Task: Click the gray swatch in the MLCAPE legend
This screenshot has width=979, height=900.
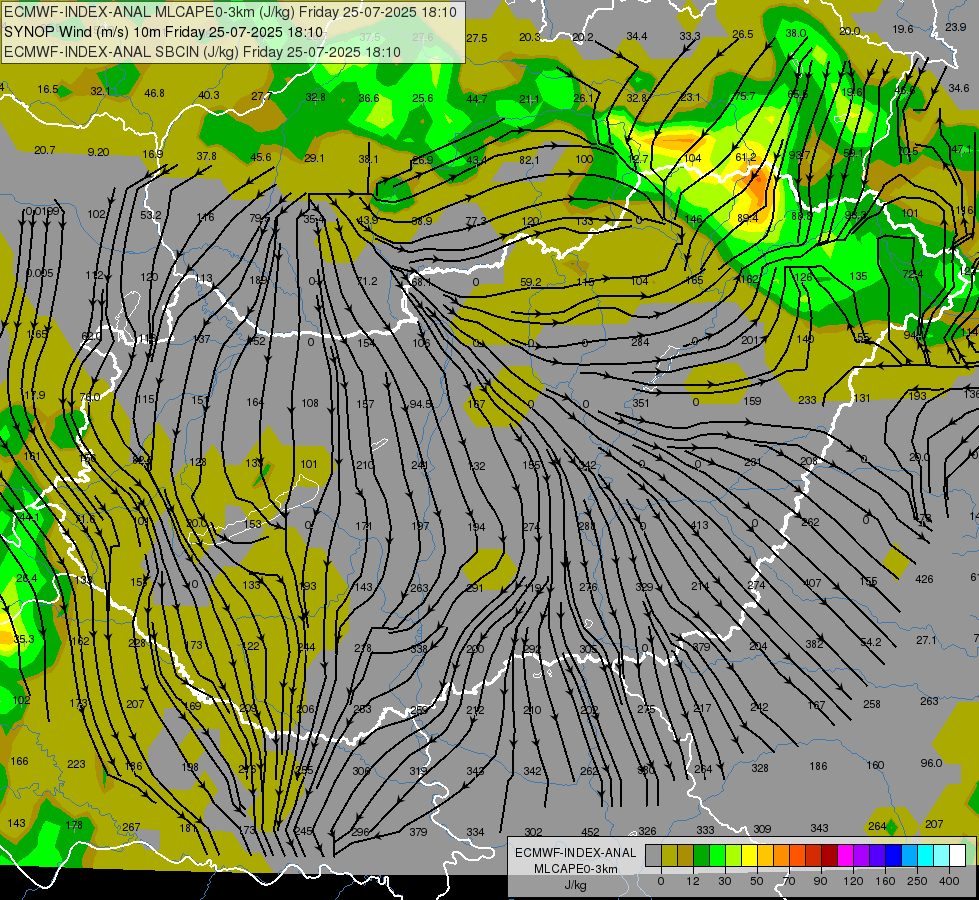Action: pyautogui.click(x=654, y=855)
